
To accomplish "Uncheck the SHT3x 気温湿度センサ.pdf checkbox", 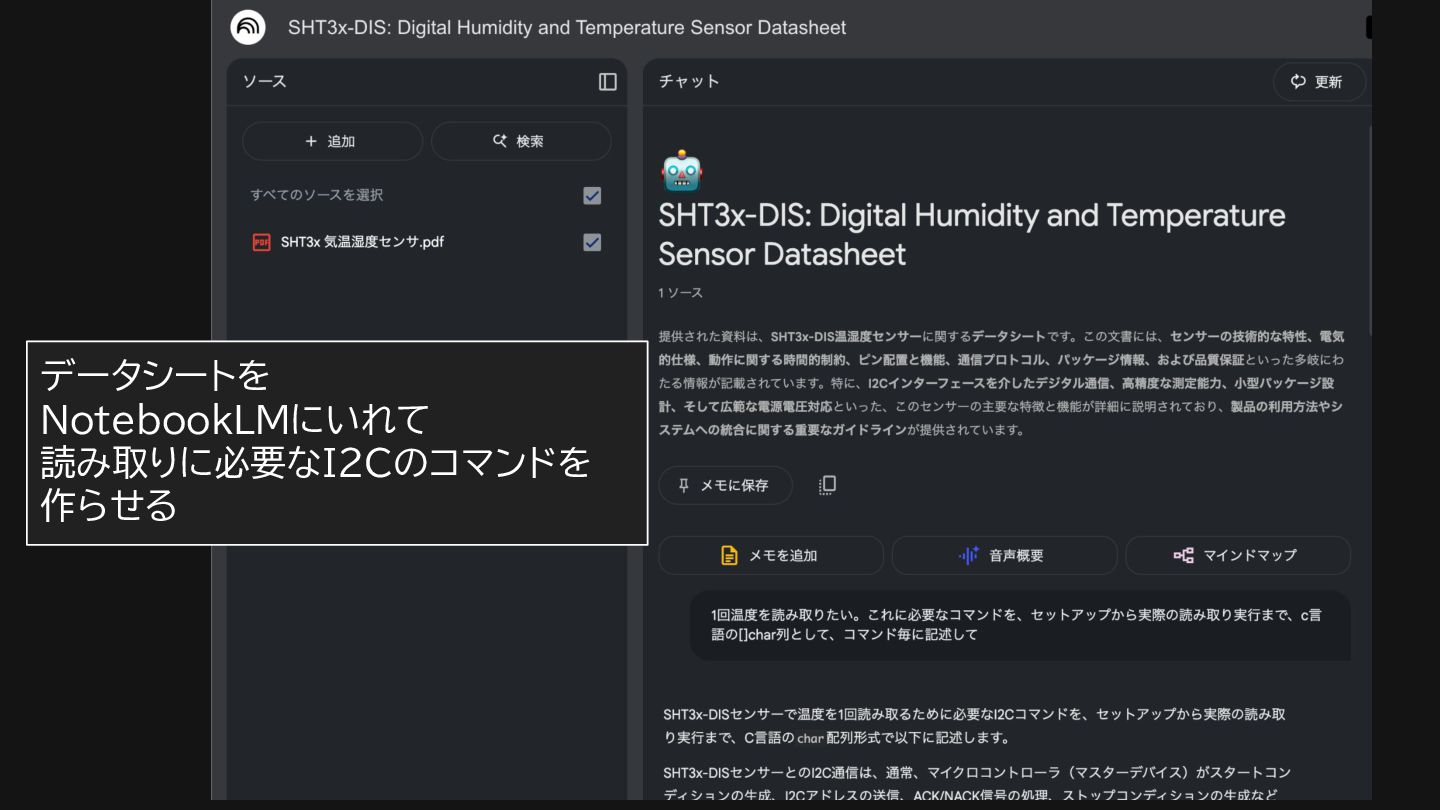I will point(592,242).
